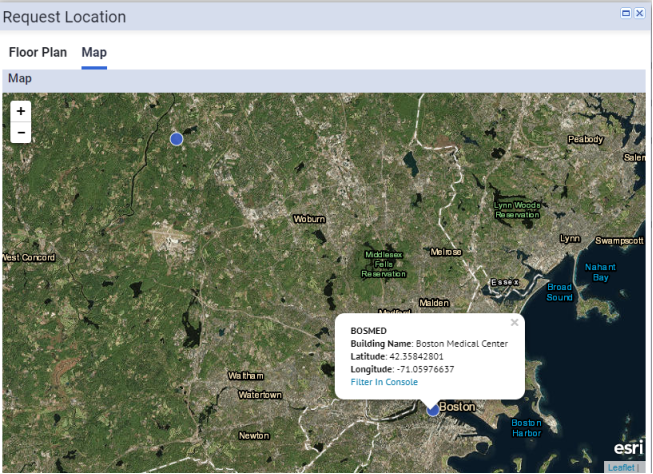Select the Map tab
This screenshot has height=474, width=653.
pos(94,52)
